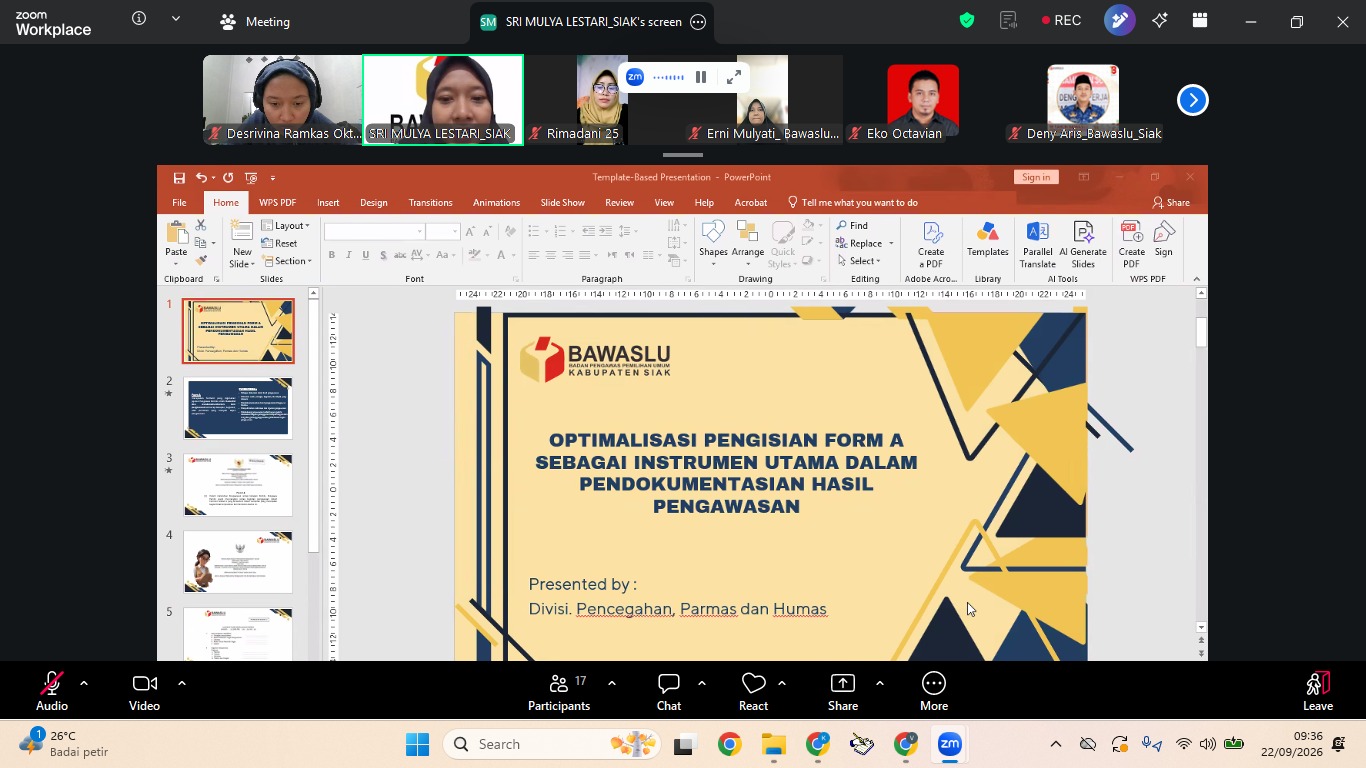Viewport: 1366px width, 768px height.
Task: Open the Transitions ribbon tab
Action: [x=430, y=203]
